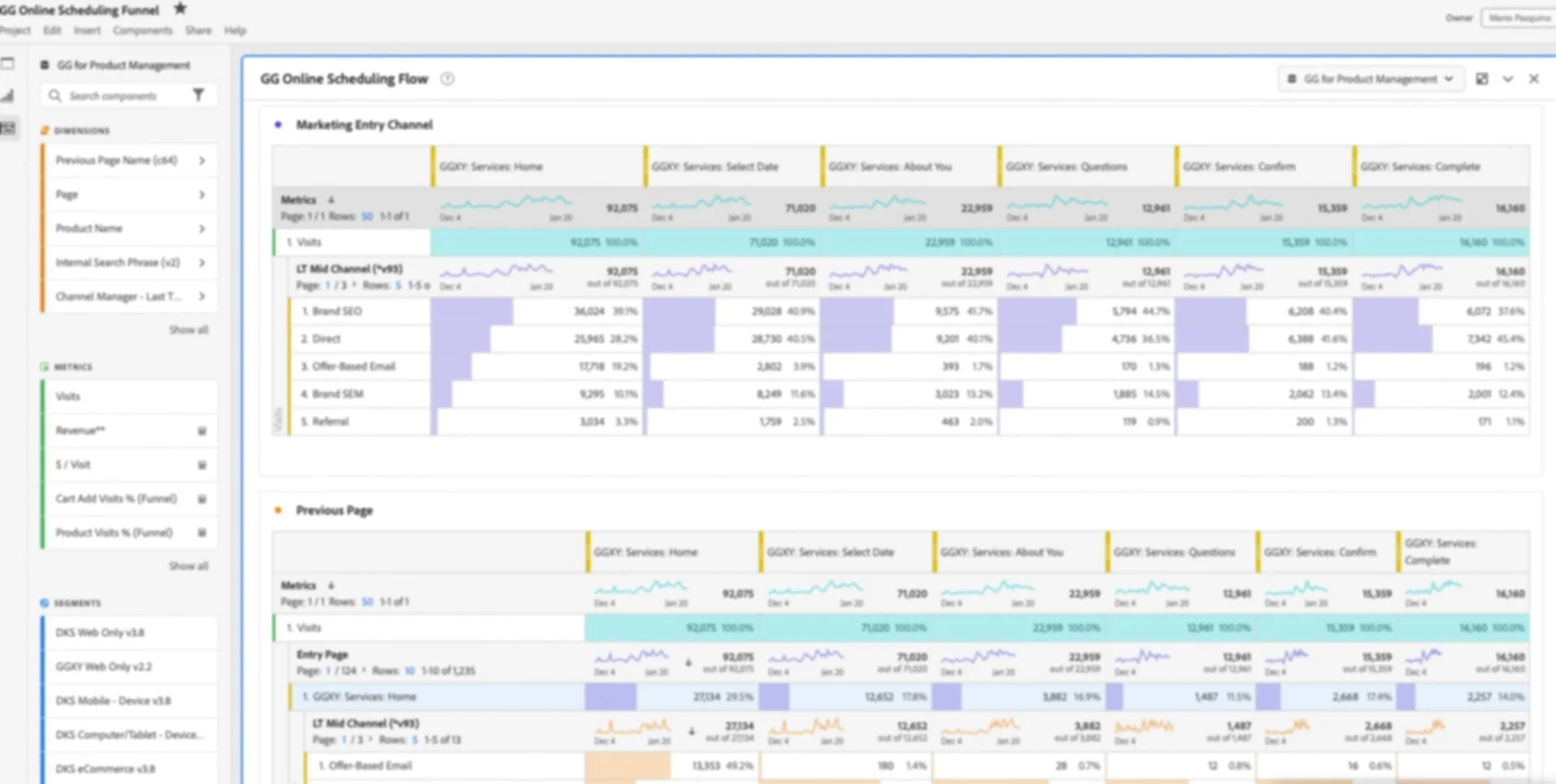The image size is (1556, 784).
Task: Click the Previous Page orange dot
Action: (x=278, y=510)
